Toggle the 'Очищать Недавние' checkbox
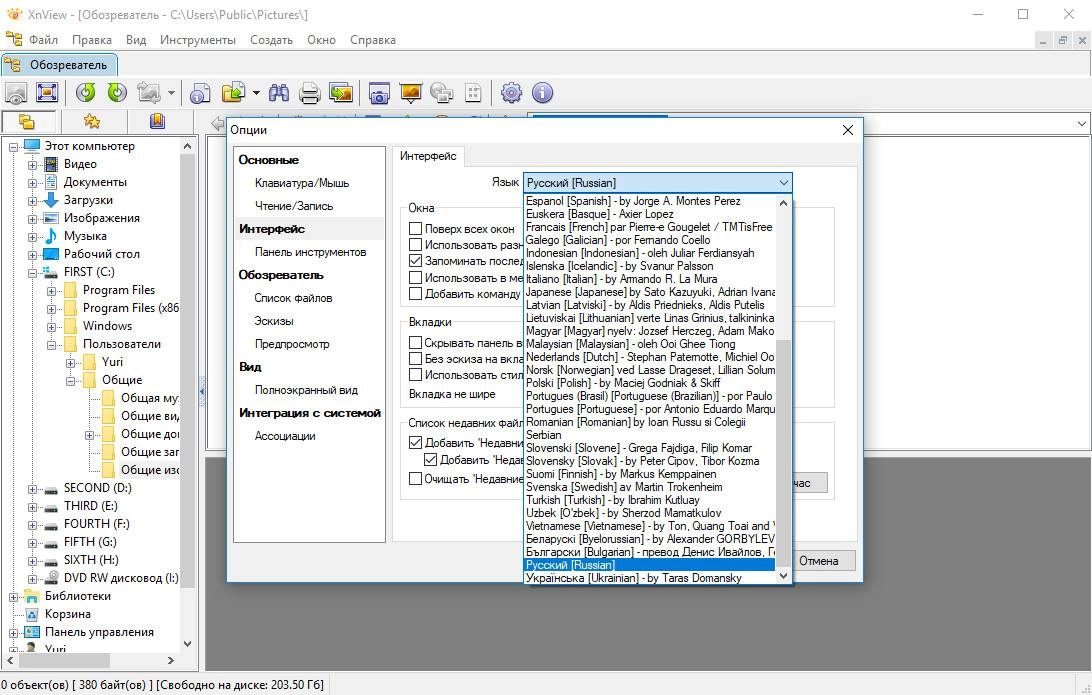This screenshot has height=695, width=1092. 416,478
